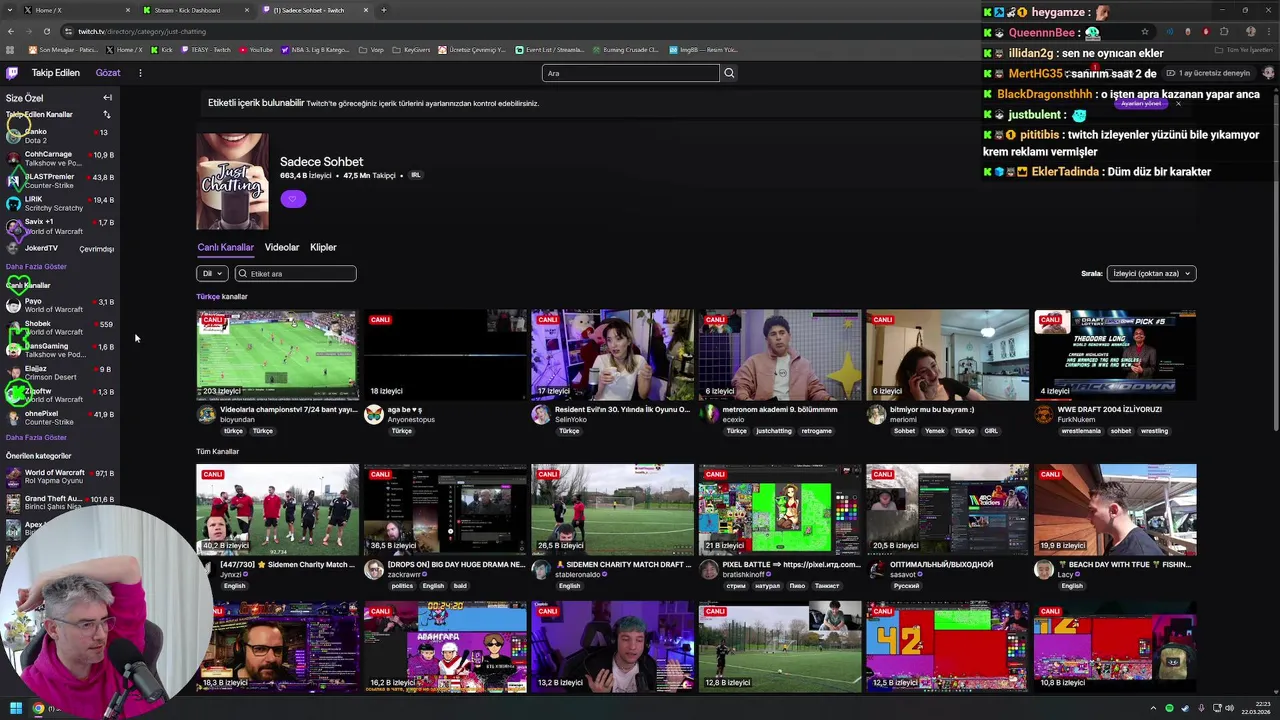
Task: Open ohnePixel in the sidebar
Action: pos(59,417)
